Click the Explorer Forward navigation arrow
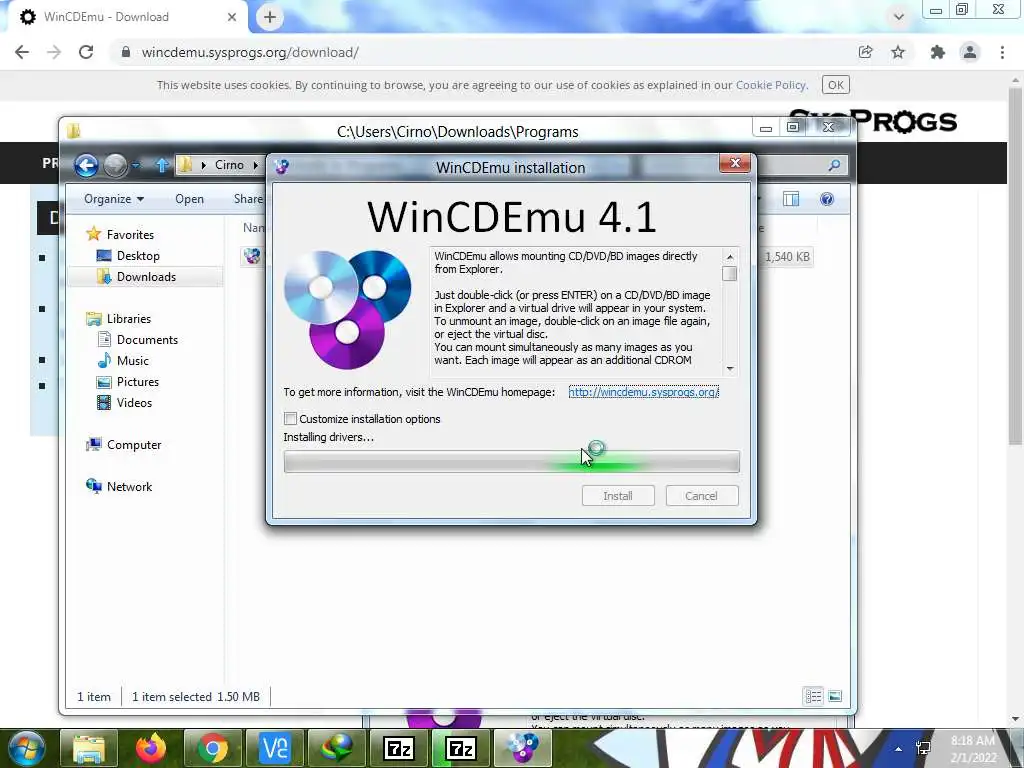The image size is (1024, 768). [x=116, y=165]
